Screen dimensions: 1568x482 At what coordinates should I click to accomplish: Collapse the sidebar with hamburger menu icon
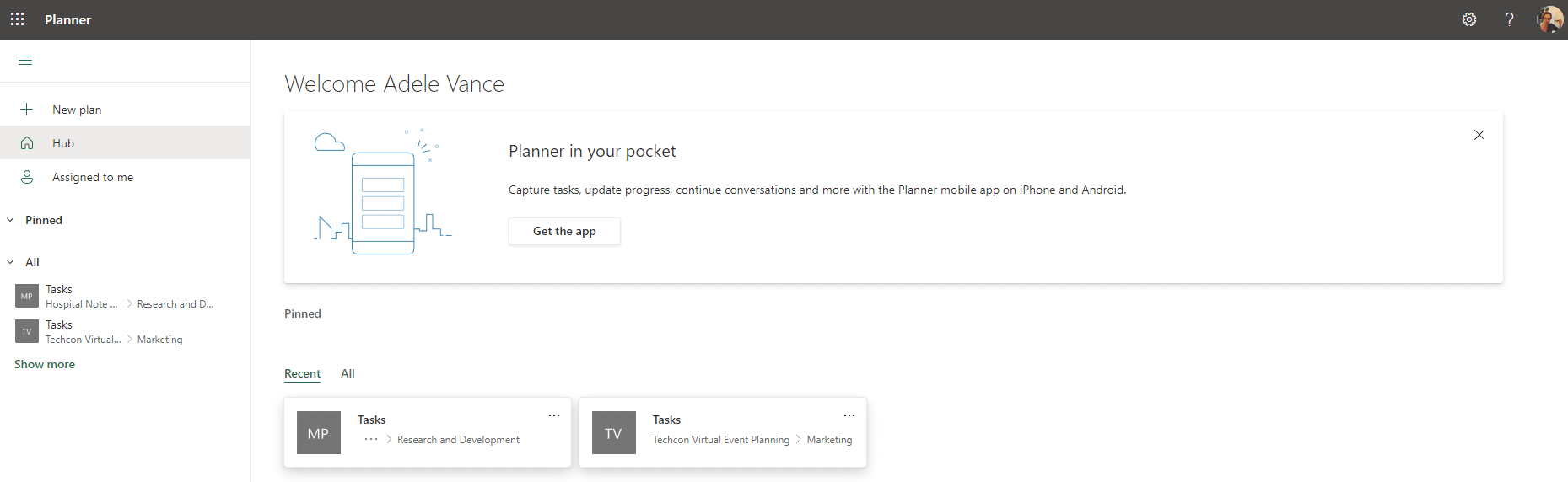[x=25, y=60]
